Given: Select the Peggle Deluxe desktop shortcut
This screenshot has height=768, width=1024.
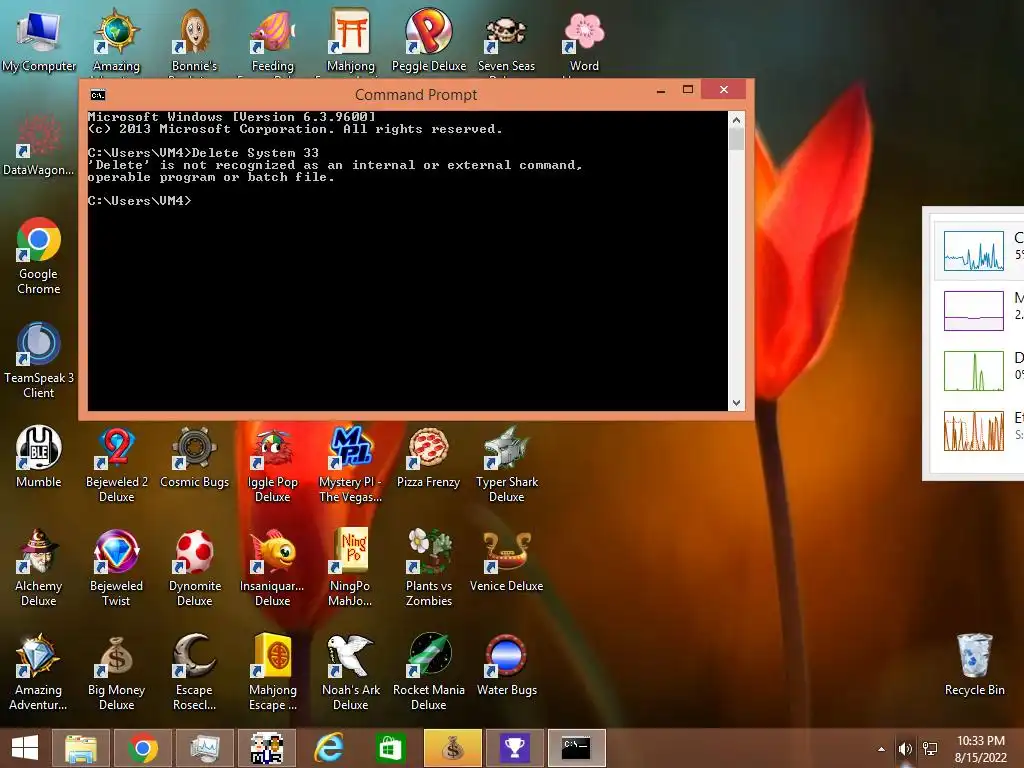Looking at the screenshot, I should [428, 40].
